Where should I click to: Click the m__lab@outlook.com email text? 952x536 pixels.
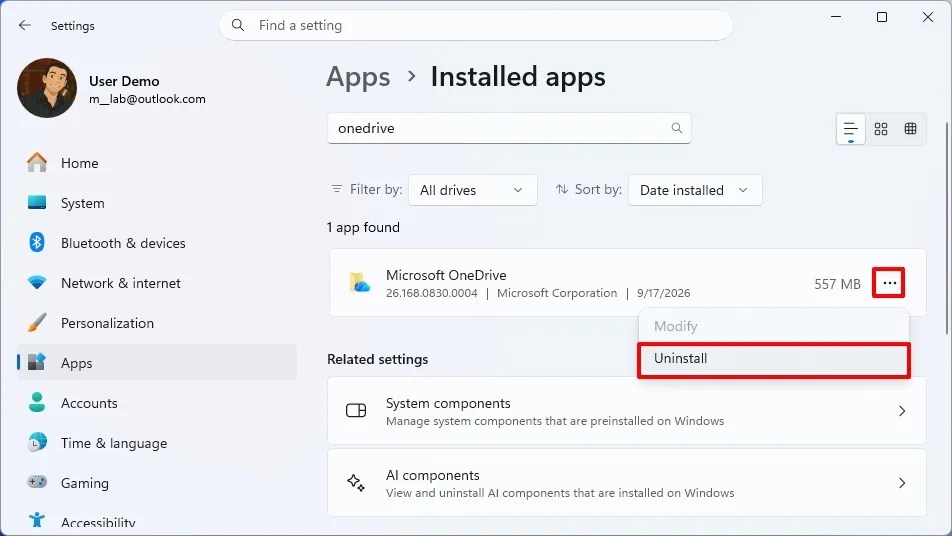point(148,99)
